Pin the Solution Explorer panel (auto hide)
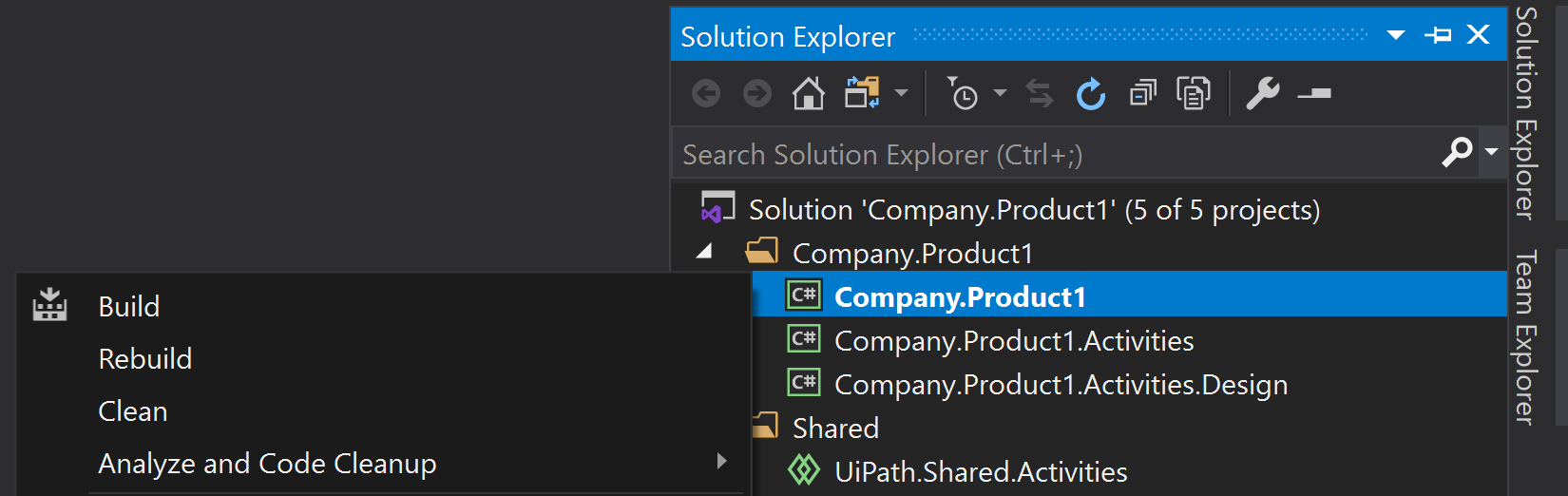Image resolution: width=1568 pixels, height=496 pixels. point(1438,35)
